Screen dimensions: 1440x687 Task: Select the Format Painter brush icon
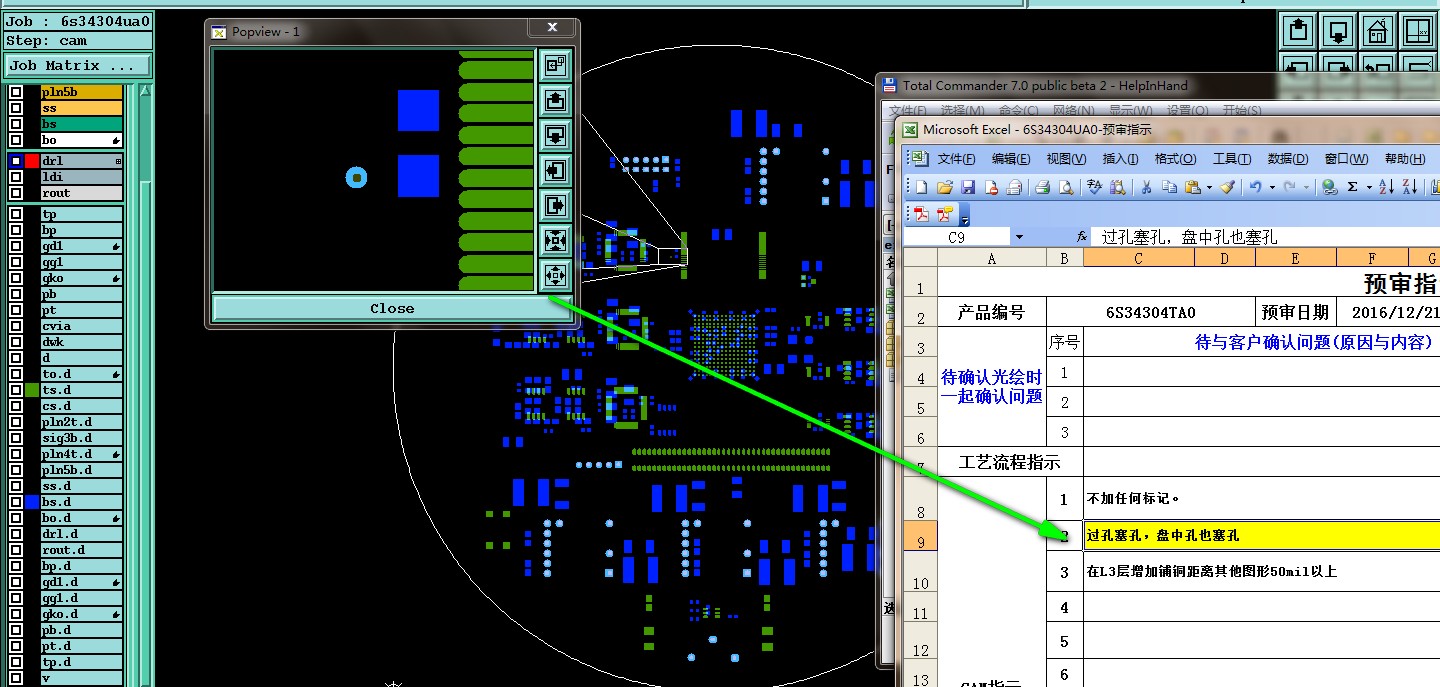pyautogui.click(x=1229, y=187)
